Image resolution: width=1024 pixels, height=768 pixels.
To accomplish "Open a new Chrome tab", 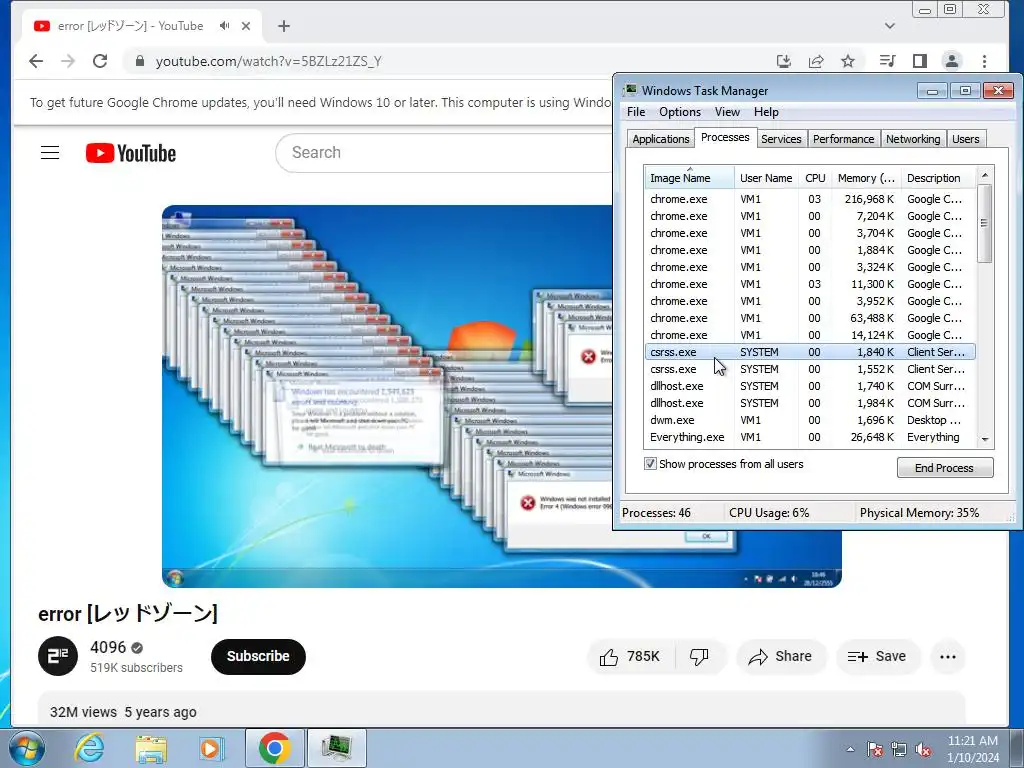I will (283, 26).
